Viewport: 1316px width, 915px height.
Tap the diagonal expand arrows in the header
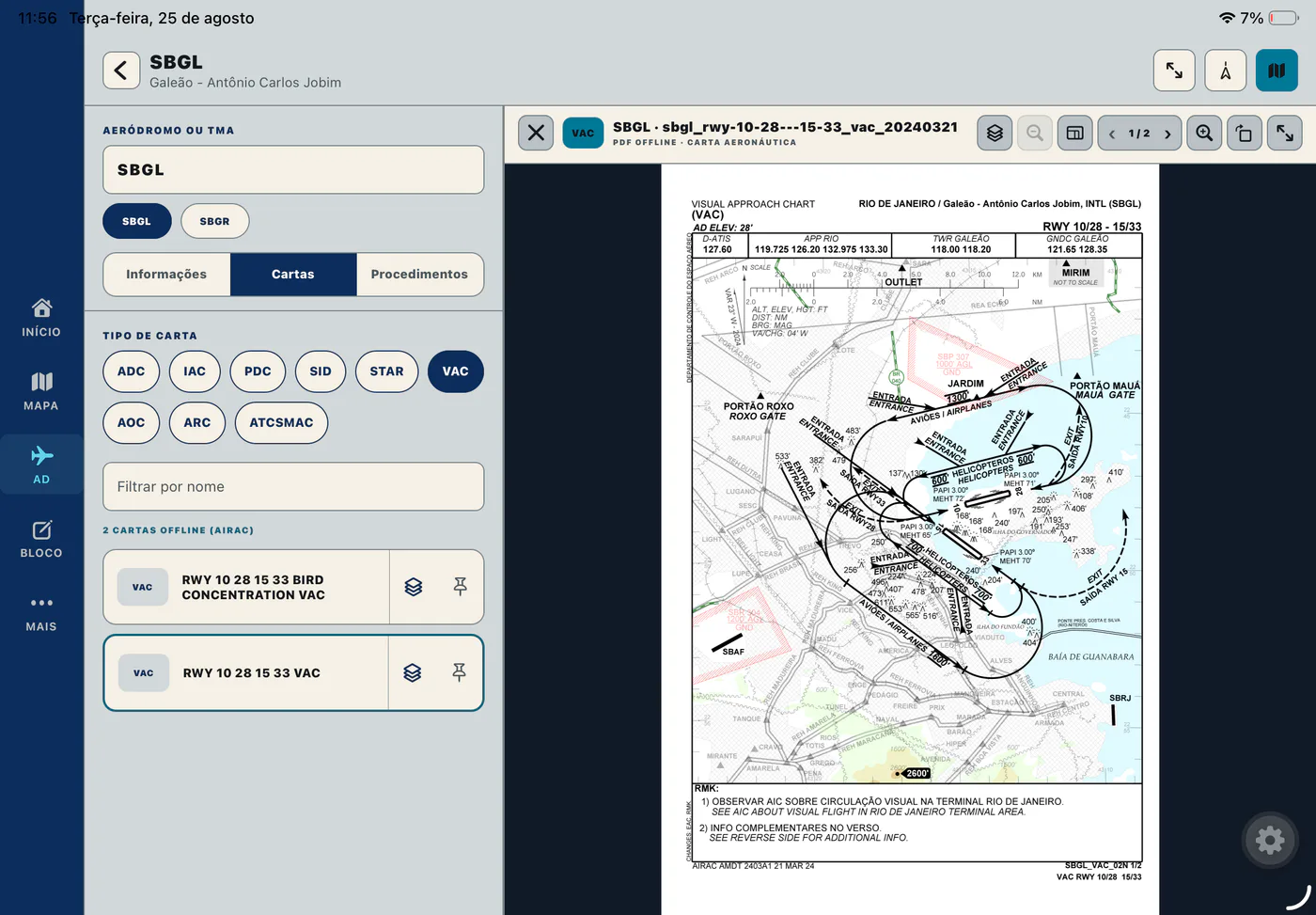coord(1174,71)
